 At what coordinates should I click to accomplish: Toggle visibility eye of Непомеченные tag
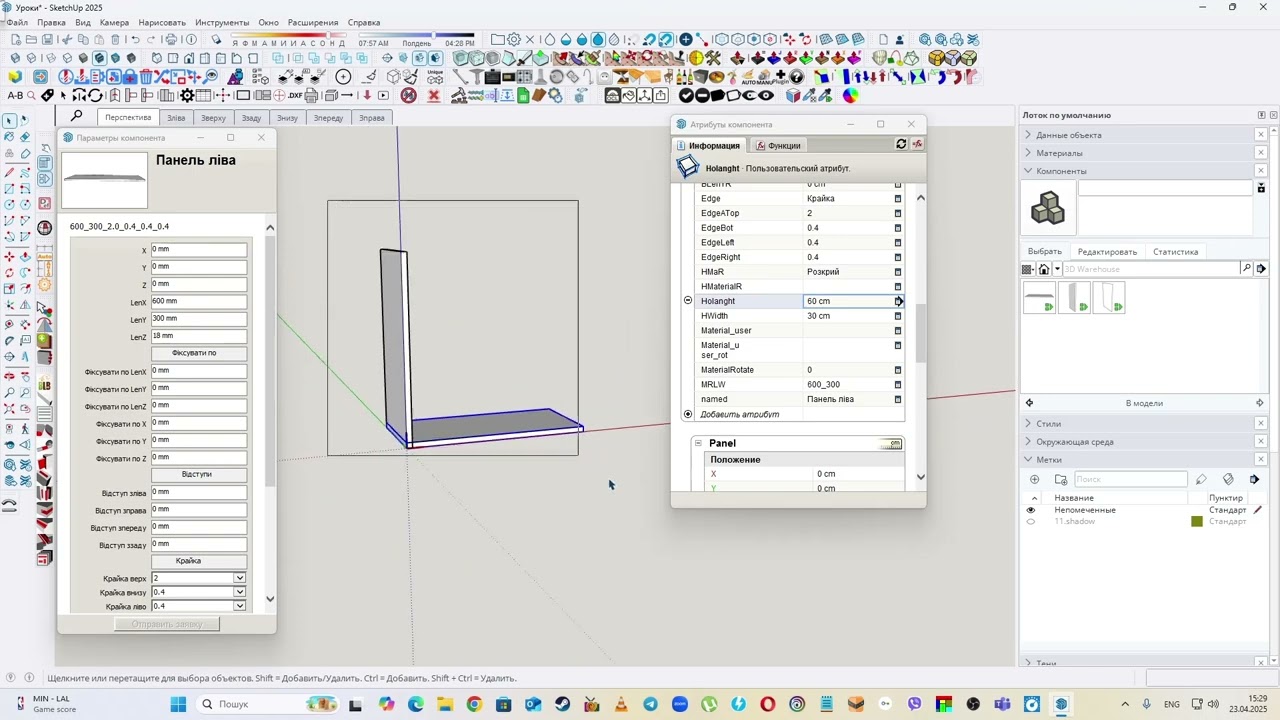[1030, 510]
